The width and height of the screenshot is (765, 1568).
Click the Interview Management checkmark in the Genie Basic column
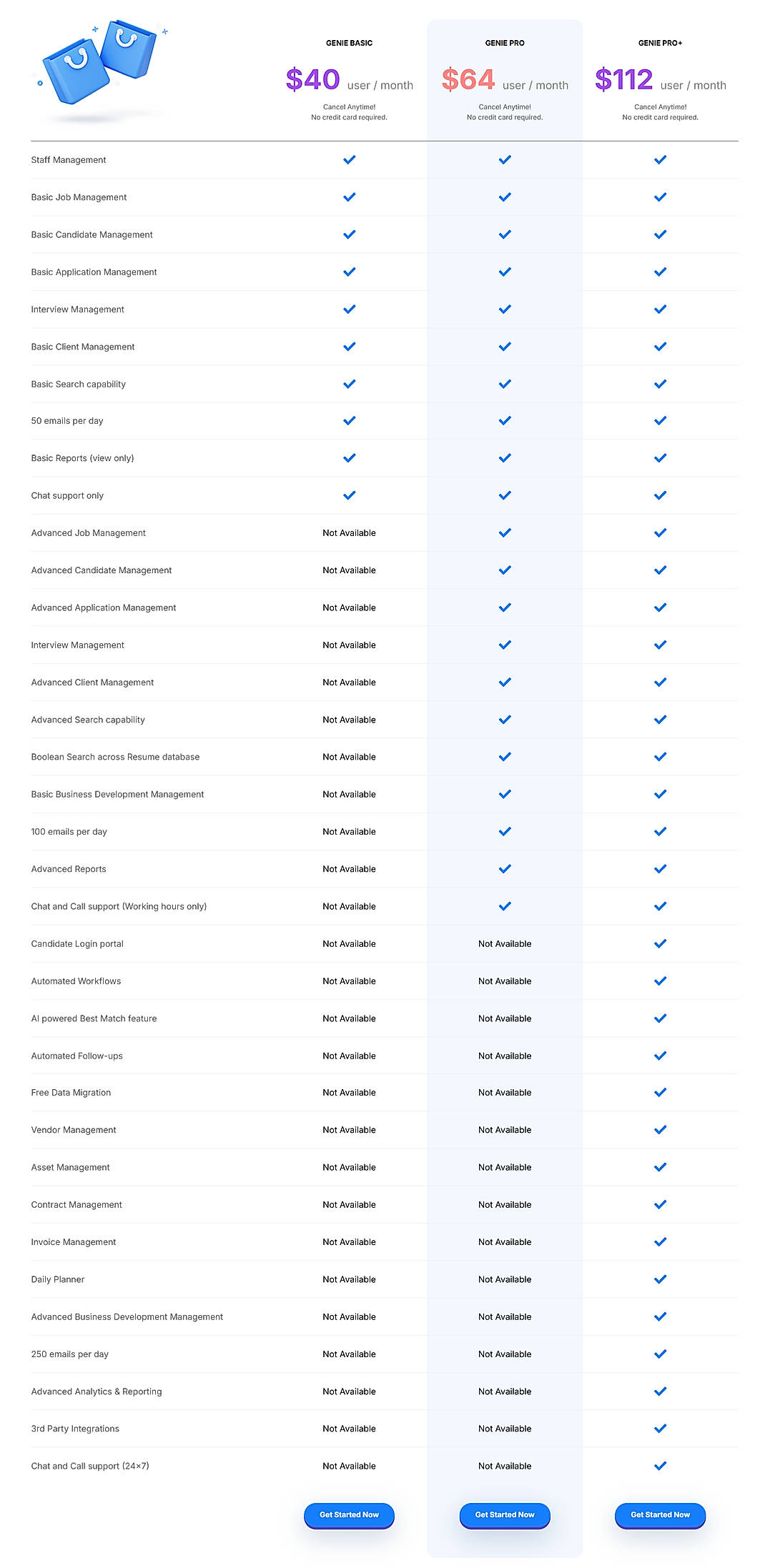[349, 309]
